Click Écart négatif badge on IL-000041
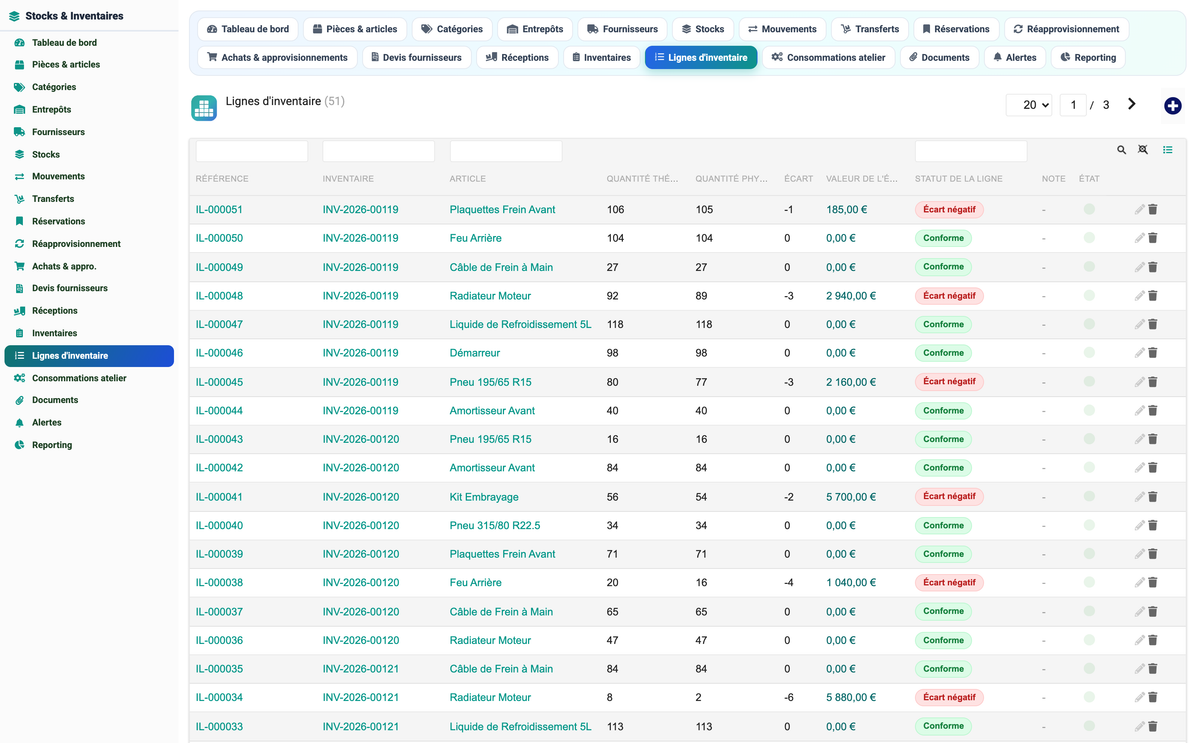The image size is (1200, 743). click(x=949, y=497)
